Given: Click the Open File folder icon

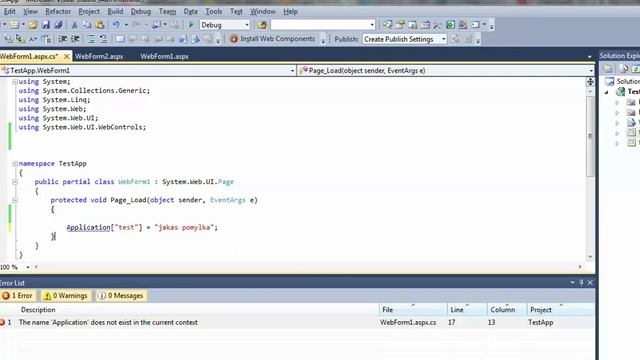Looking at the screenshot, I should click(33, 25).
